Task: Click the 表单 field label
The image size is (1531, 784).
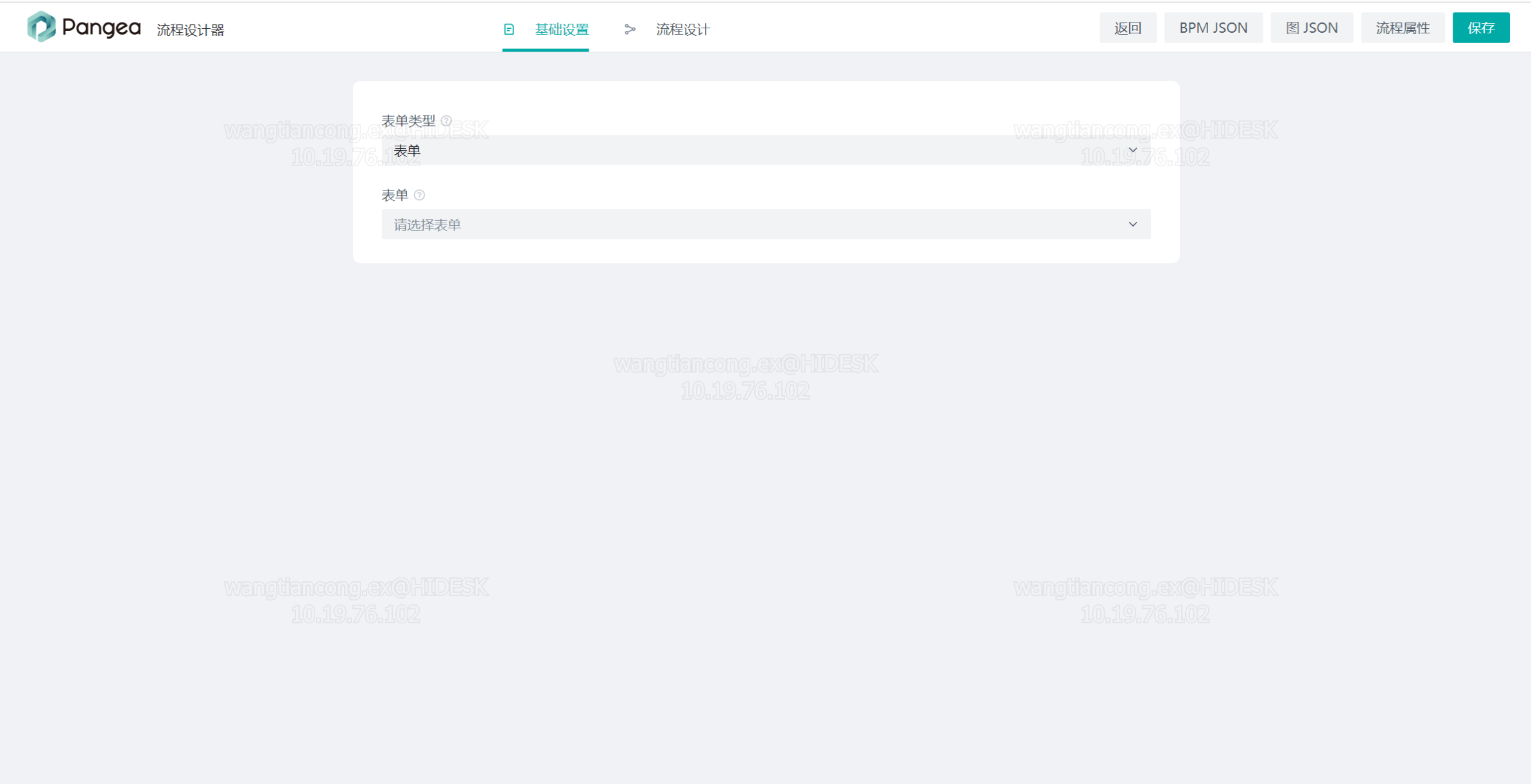Action: [x=395, y=195]
